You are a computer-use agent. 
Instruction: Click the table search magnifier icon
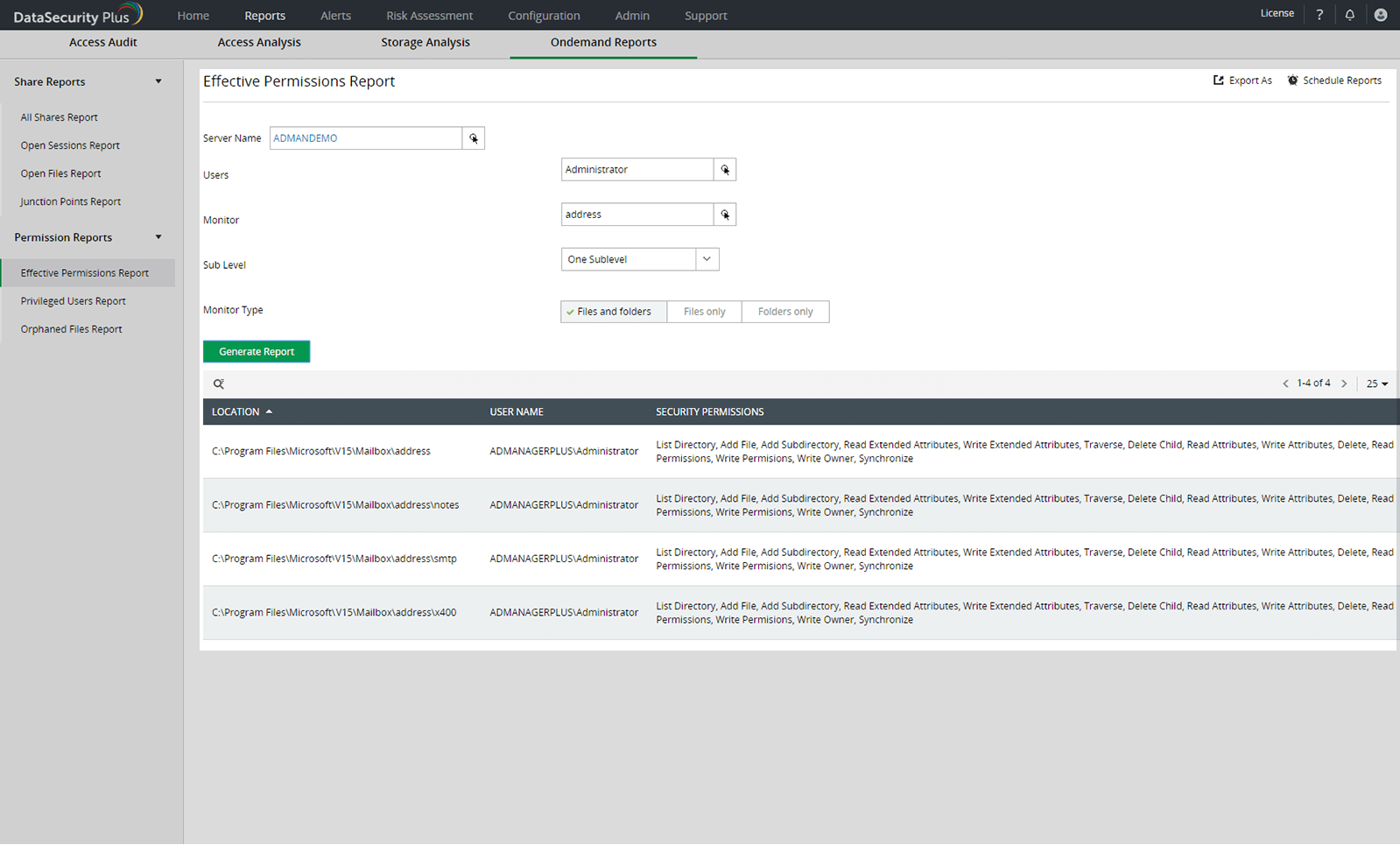tap(219, 384)
